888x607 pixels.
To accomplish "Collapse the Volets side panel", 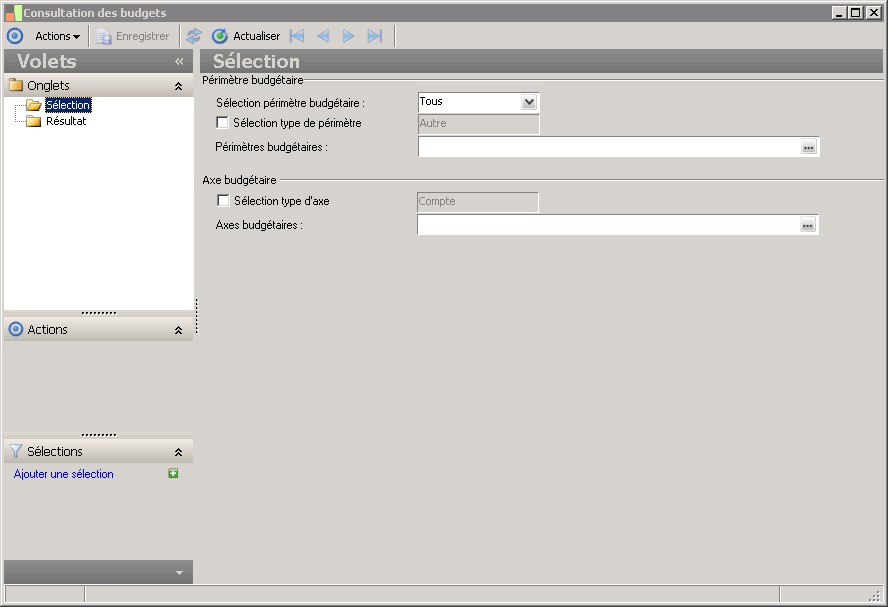I will click(179, 61).
